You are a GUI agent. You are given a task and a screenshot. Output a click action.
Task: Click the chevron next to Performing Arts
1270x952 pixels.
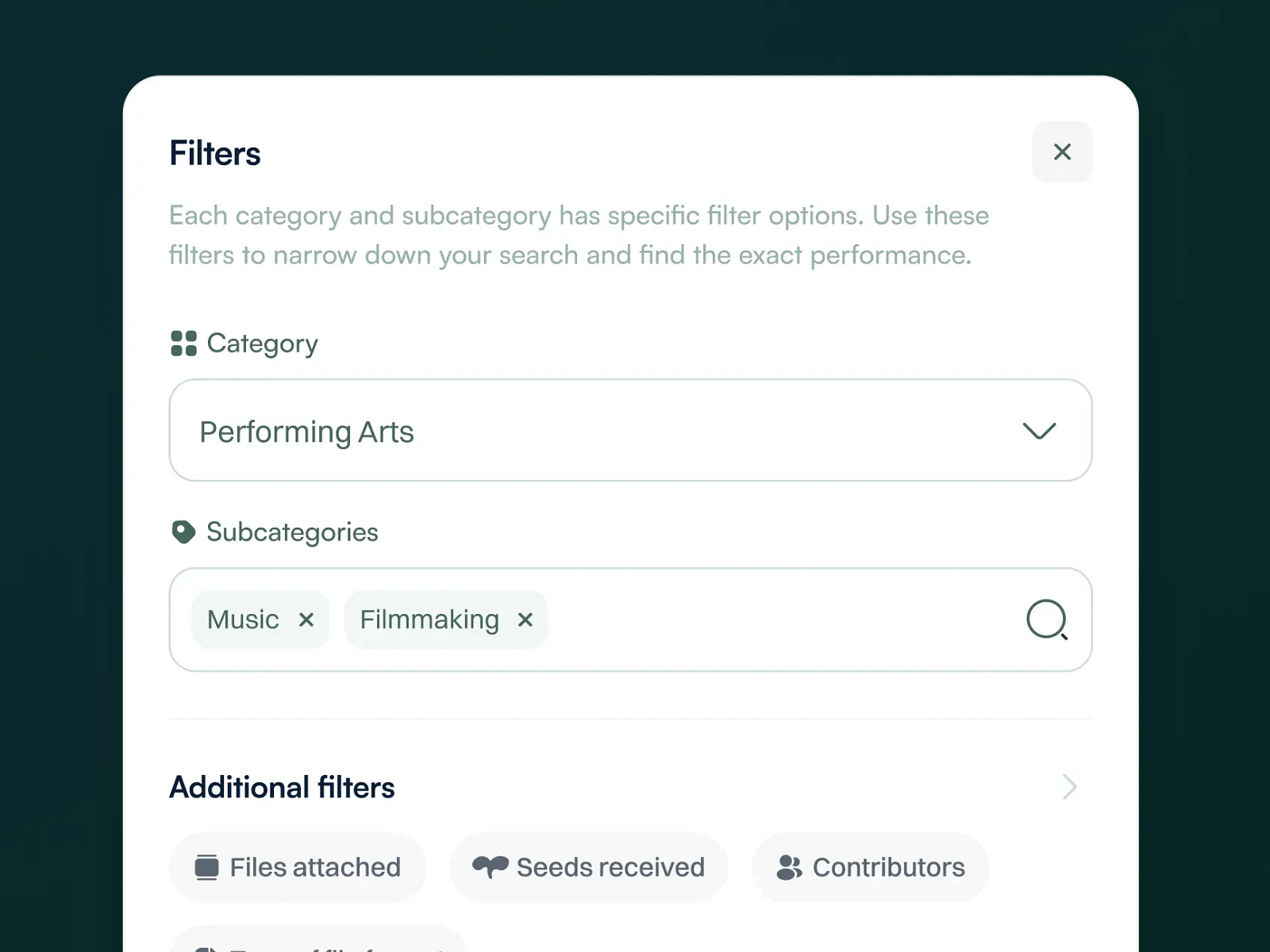1040,431
